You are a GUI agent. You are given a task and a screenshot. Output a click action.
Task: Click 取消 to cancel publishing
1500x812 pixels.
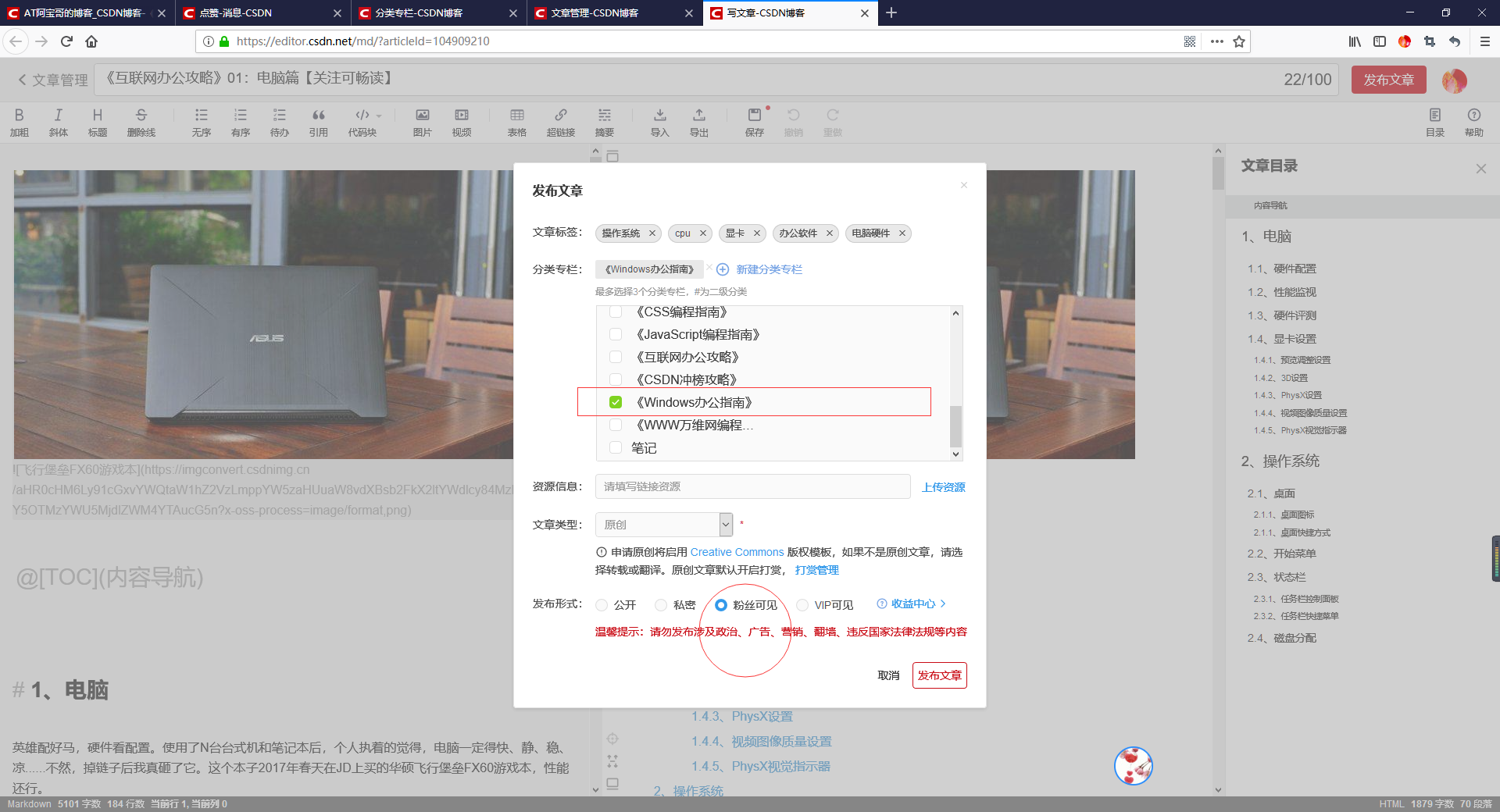(888, 675)
